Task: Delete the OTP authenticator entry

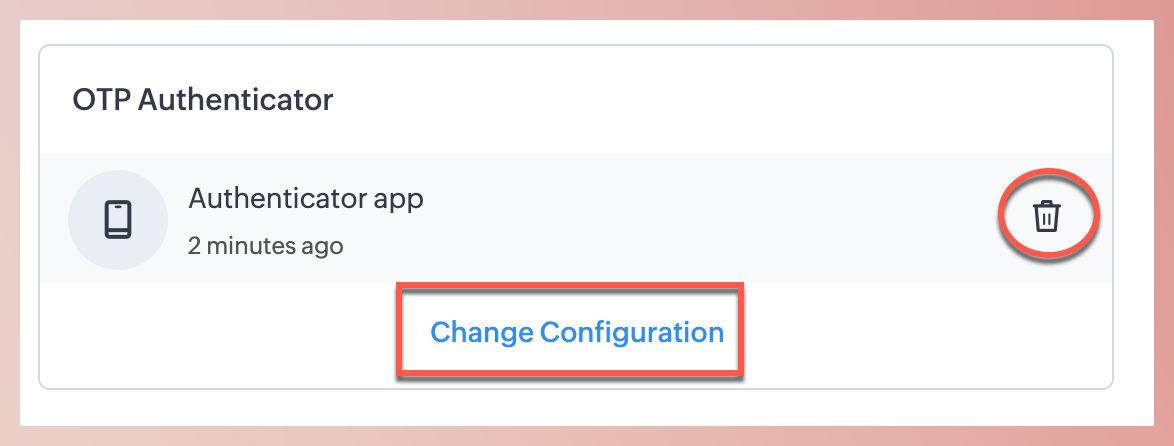Action: 1046,216
